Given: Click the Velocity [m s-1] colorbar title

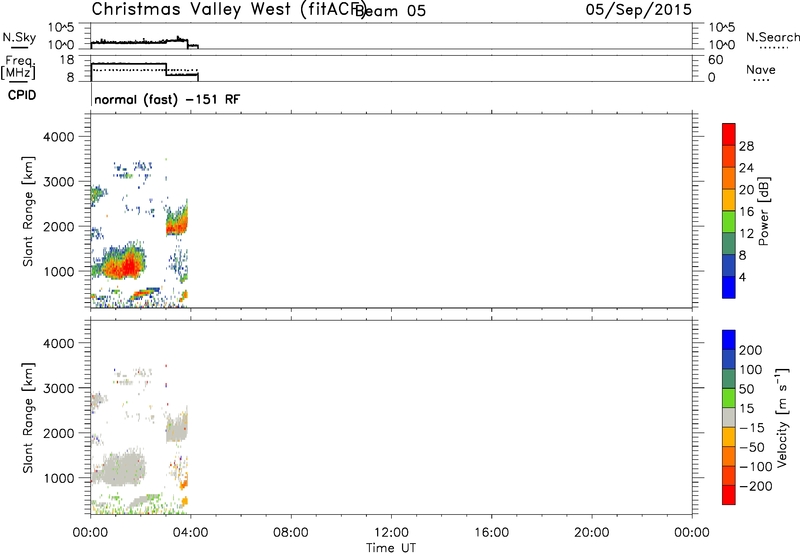Looking at the screenshot, I should point(782,417).
